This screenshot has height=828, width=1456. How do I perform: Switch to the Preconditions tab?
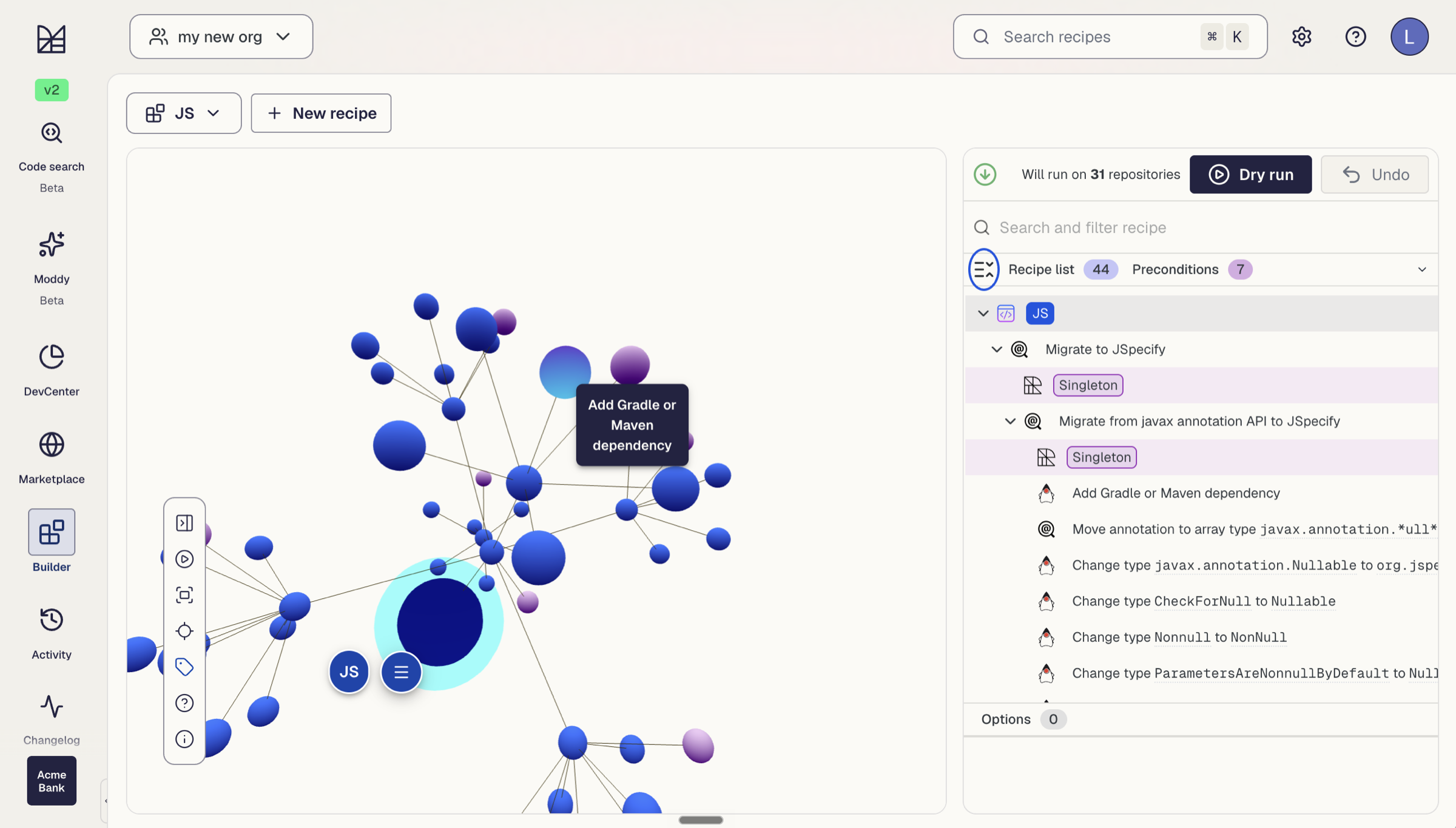(x=1192, y=269)
